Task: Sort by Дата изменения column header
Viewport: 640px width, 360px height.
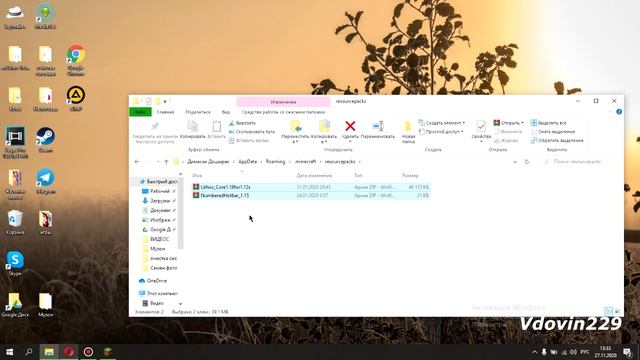Action: pos(314,175)
